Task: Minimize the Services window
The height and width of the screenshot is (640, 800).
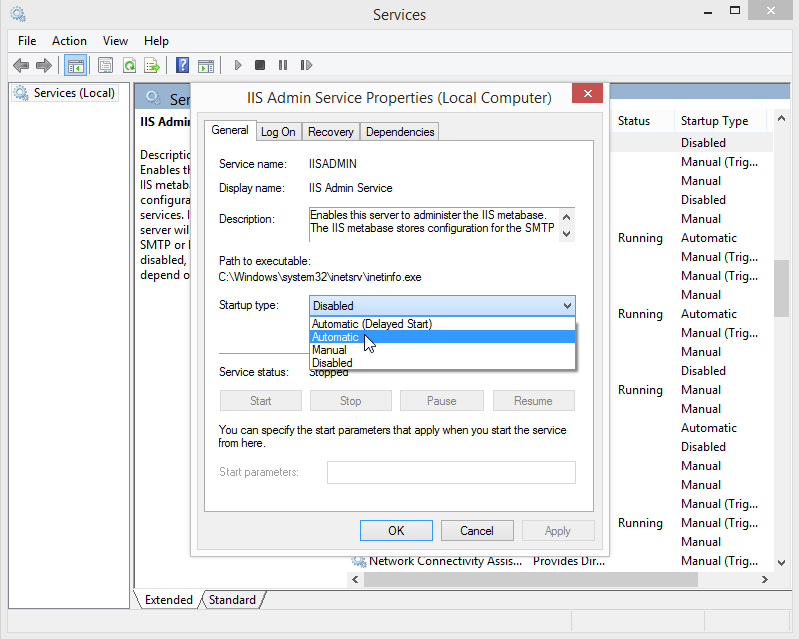Action: pos(708,11)
